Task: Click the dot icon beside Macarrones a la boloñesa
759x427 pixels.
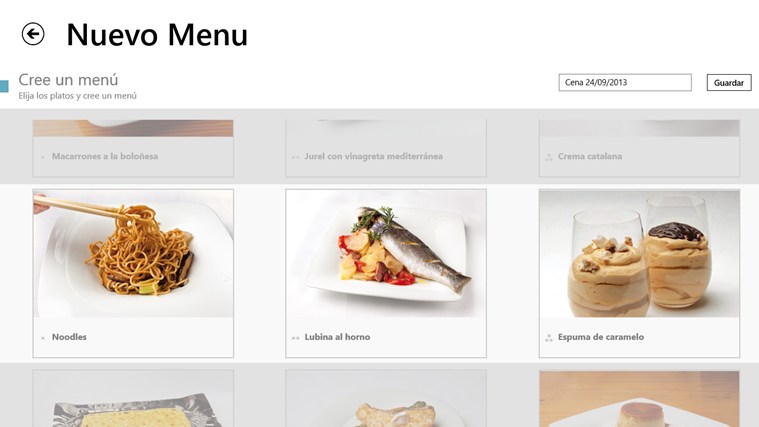Action: pyautogui.click(x=43, y=157)
